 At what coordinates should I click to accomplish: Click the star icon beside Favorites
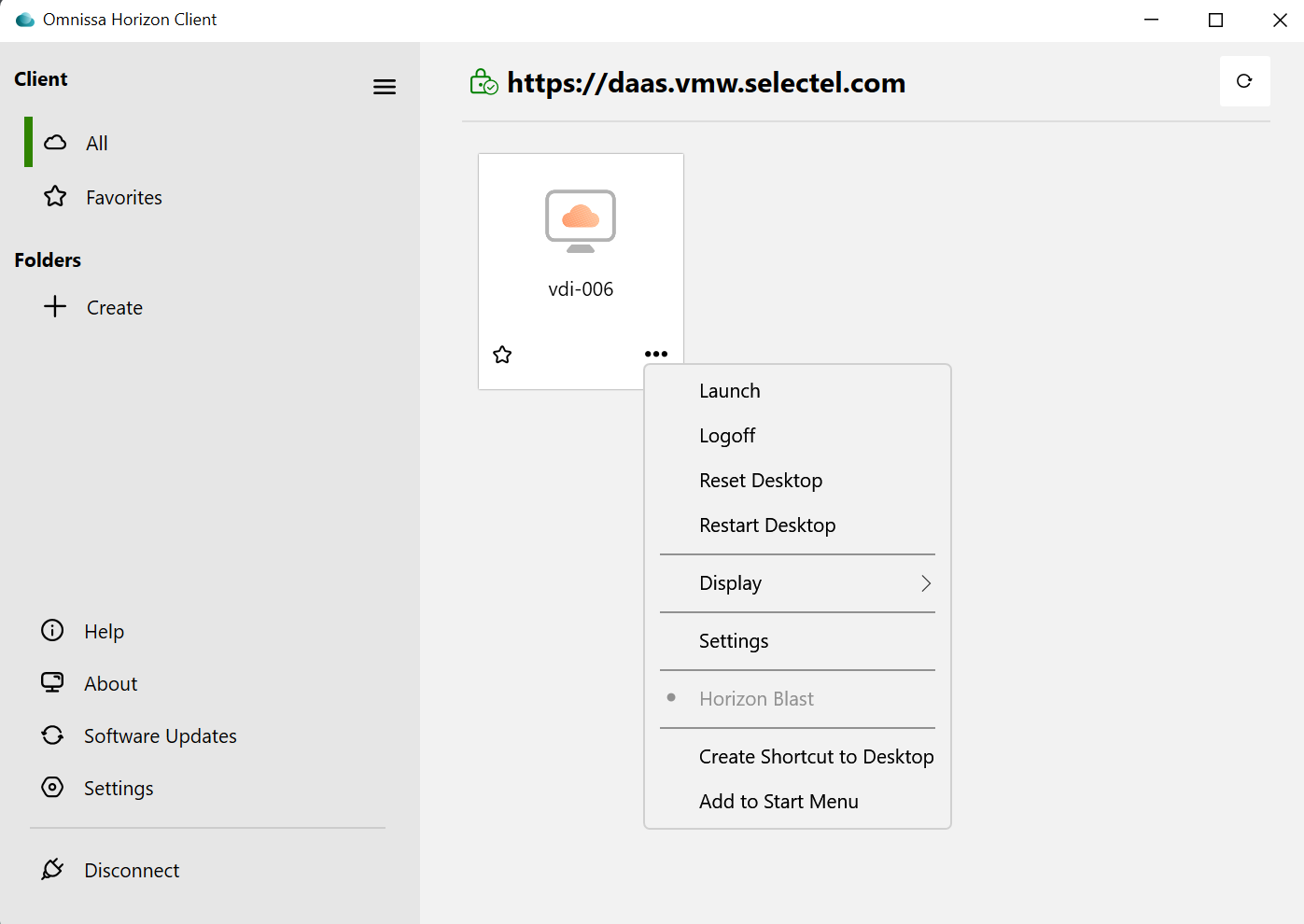(55, 196)
